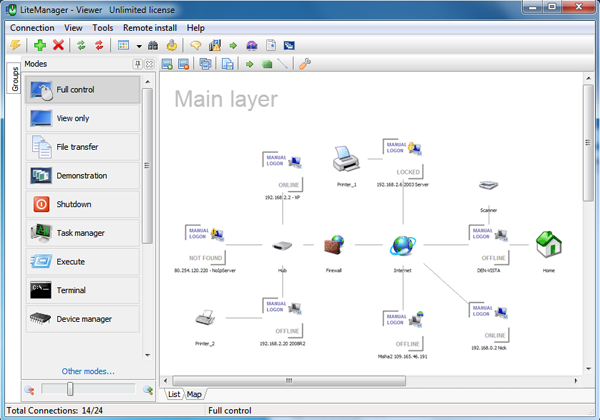
Task: Click the lightning bolt connect icon
Action: coord(15,45)
